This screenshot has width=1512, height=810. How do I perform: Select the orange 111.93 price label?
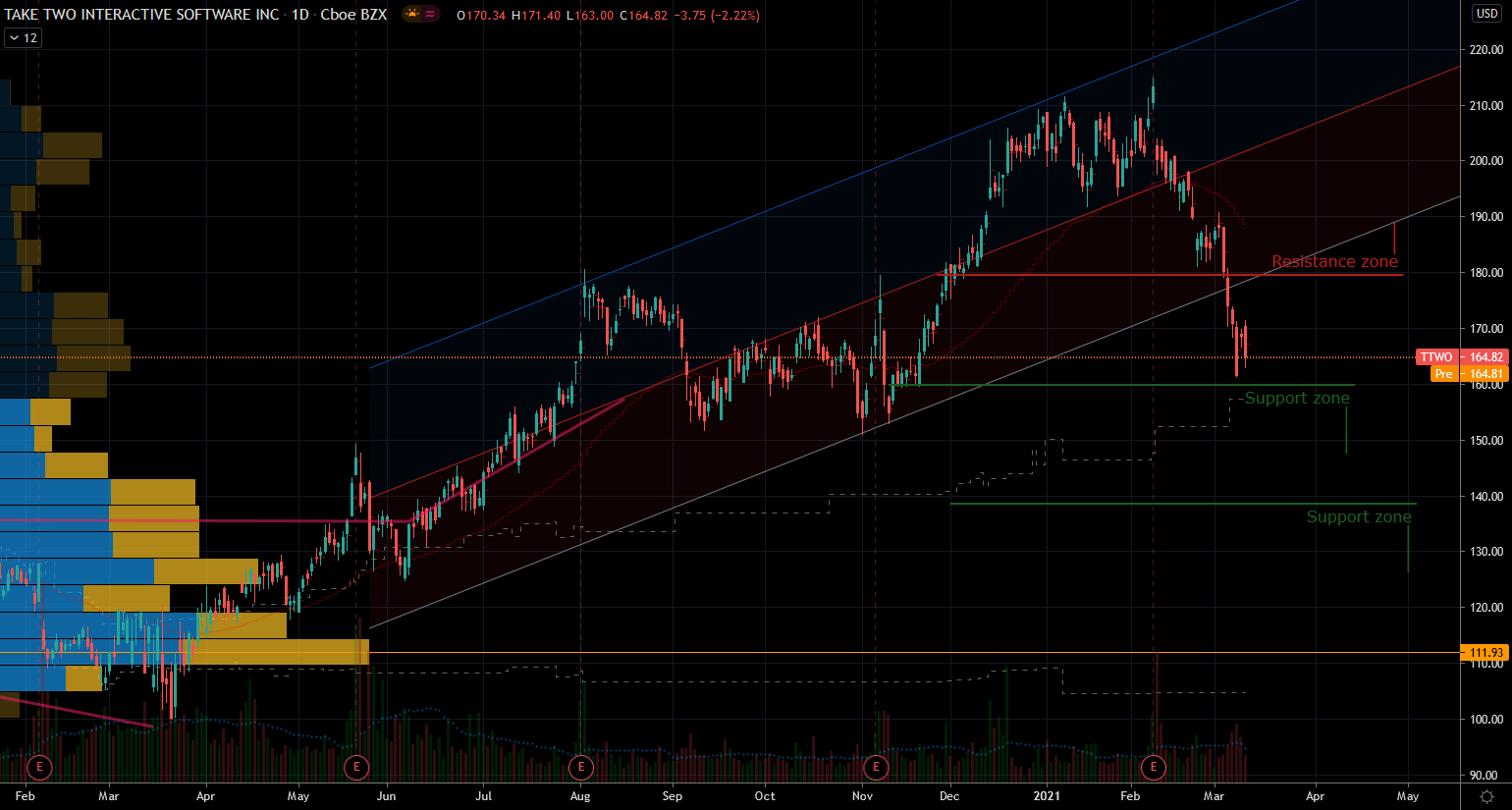coord(1485,653)
